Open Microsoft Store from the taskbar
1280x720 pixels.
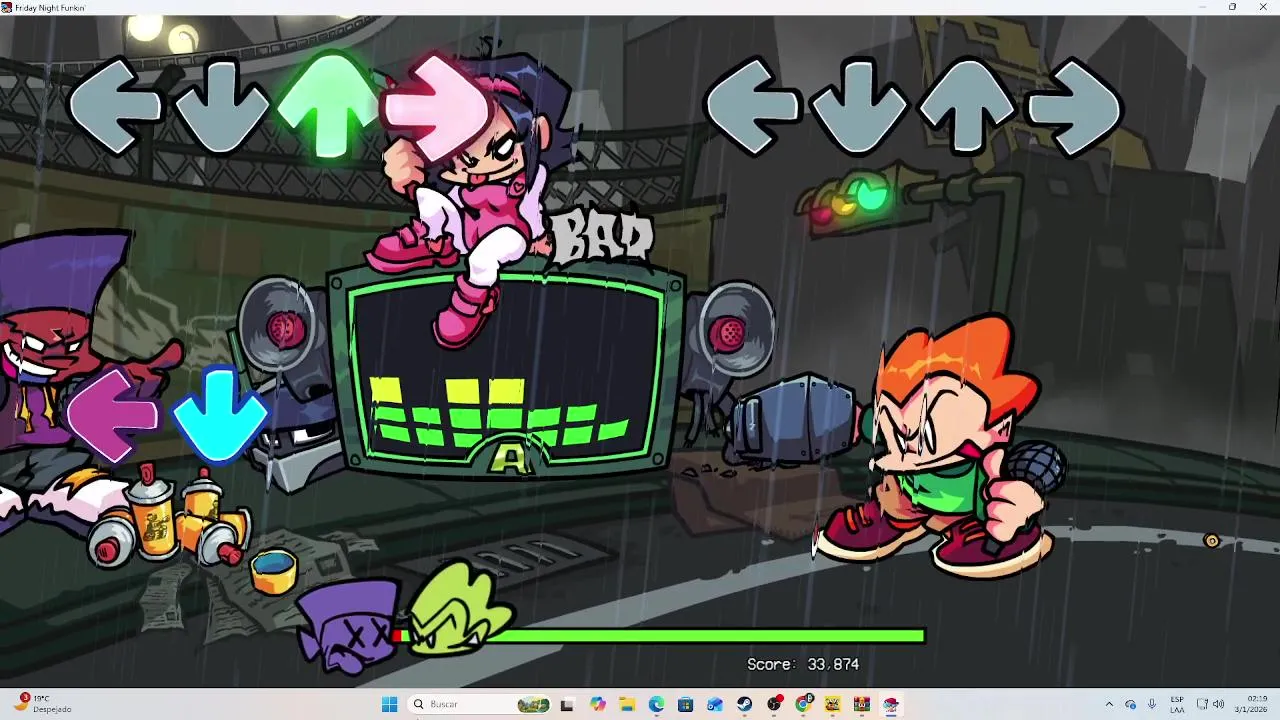click(685, 704)
